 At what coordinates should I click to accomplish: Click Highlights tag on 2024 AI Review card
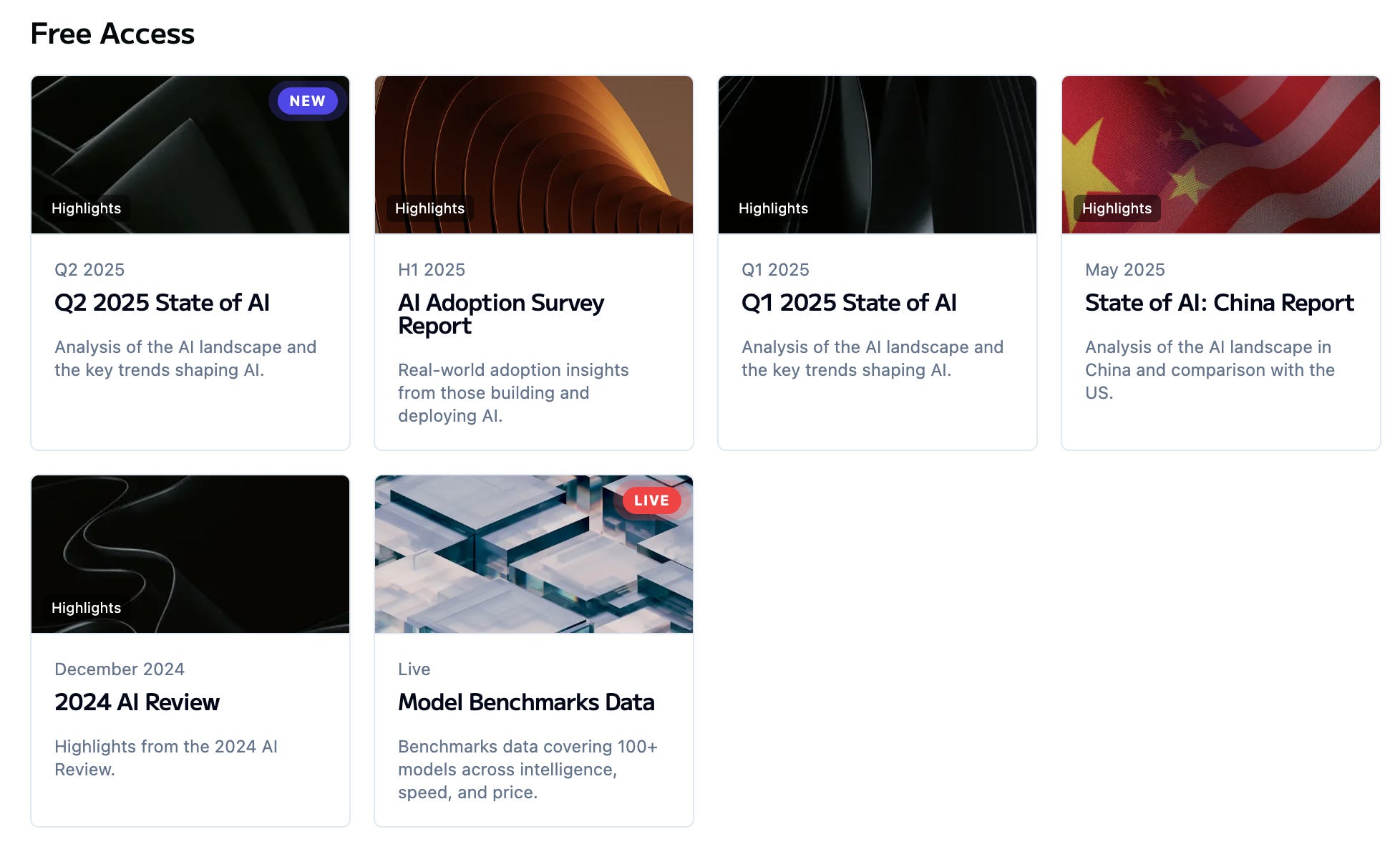coord(86,608)
